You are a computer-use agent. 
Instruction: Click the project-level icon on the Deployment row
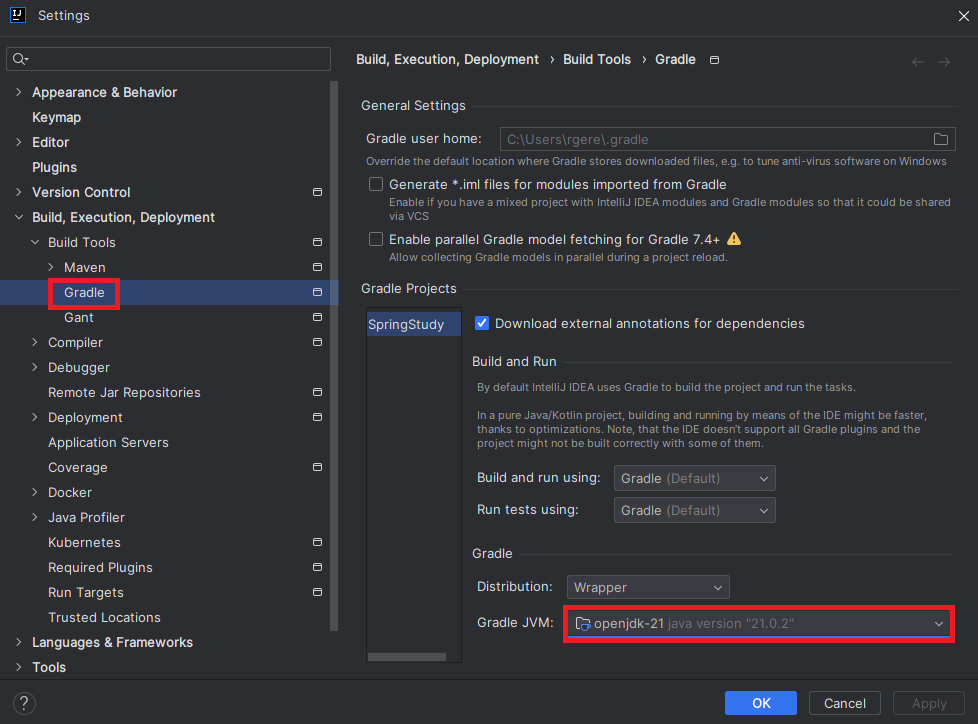click(x=317, y=417)
